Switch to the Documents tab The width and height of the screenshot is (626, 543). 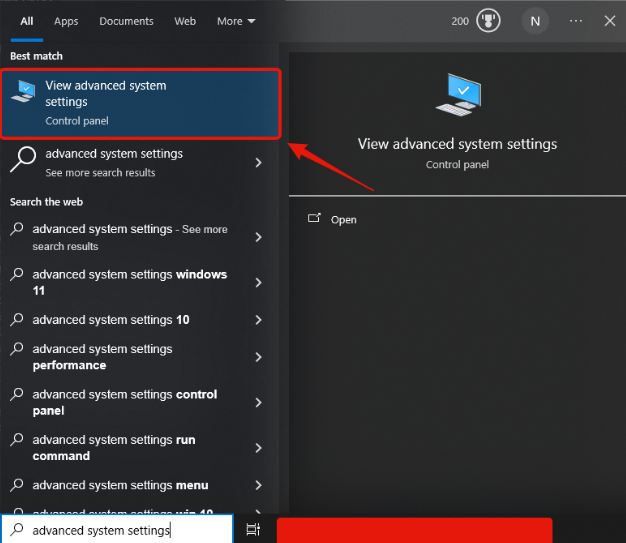(x=126, y=21)
